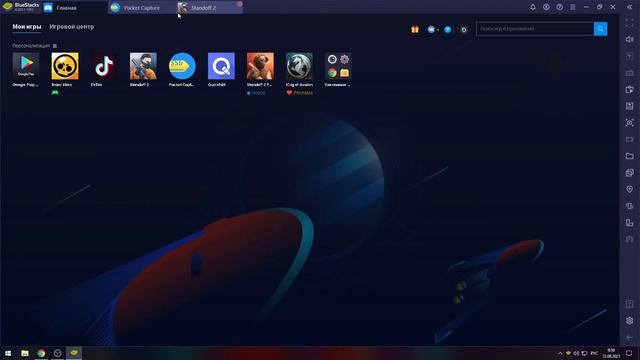Open the dropdown next to Discord icon

click(438, 30)
